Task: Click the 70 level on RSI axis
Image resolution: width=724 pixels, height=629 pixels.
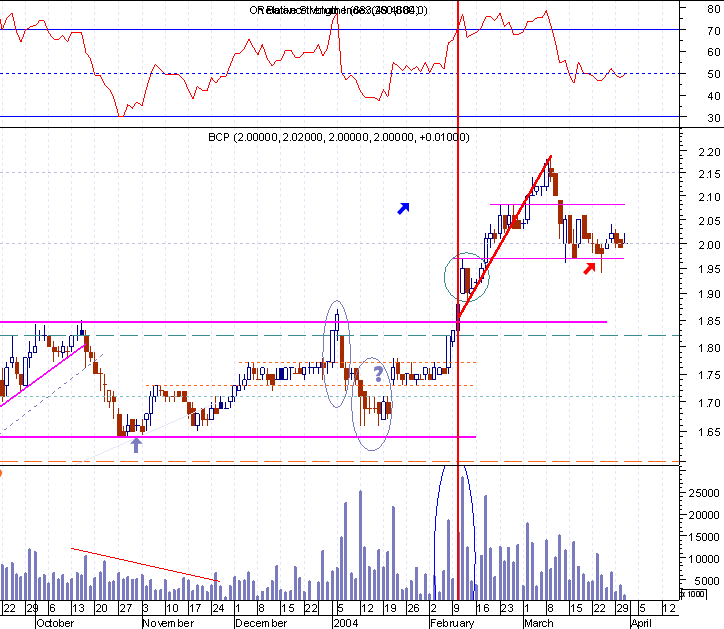Action: click(x=713, y=31)
